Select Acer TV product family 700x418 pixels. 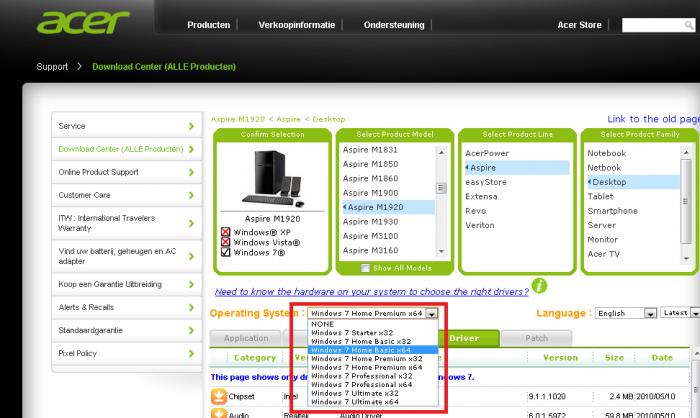[603, 254]
